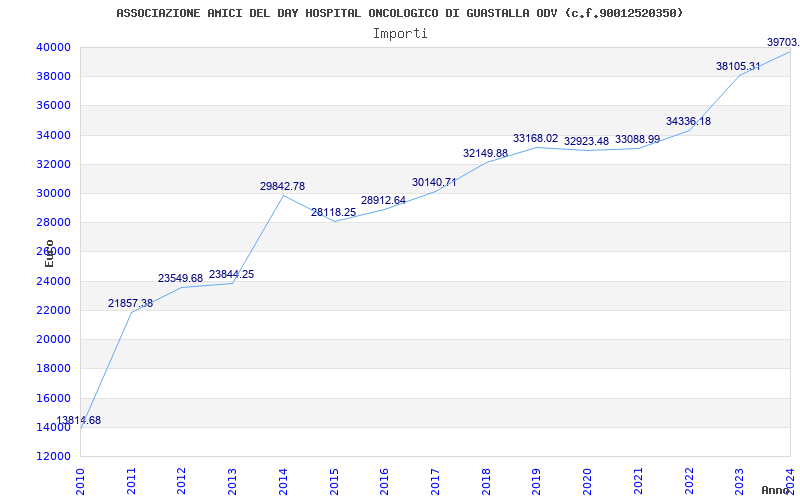Viewport: 800px width, 500px height.
Task: Click the y-axis tick 38000
Action: 53,77
